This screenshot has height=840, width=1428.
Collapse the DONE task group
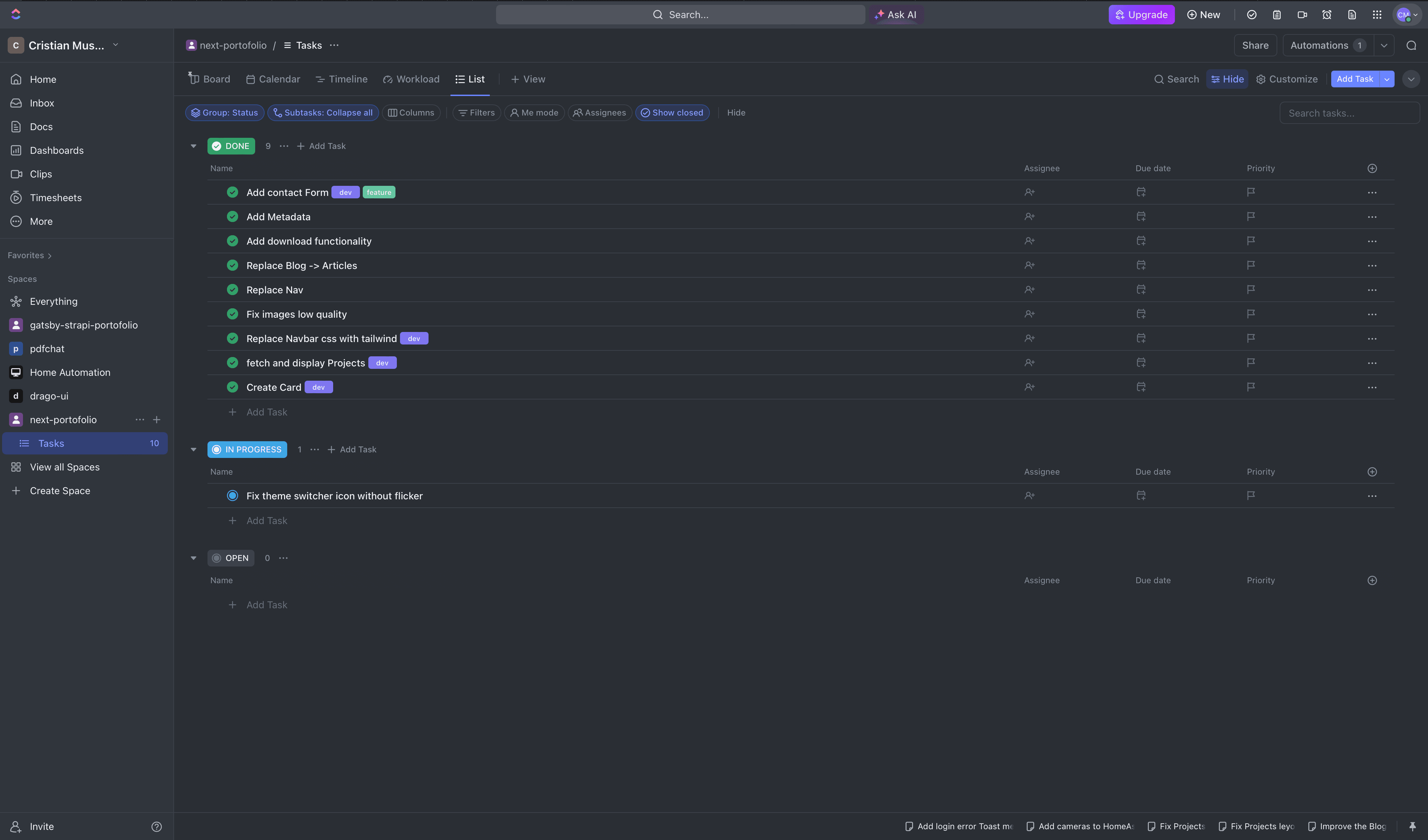(193, 145)
